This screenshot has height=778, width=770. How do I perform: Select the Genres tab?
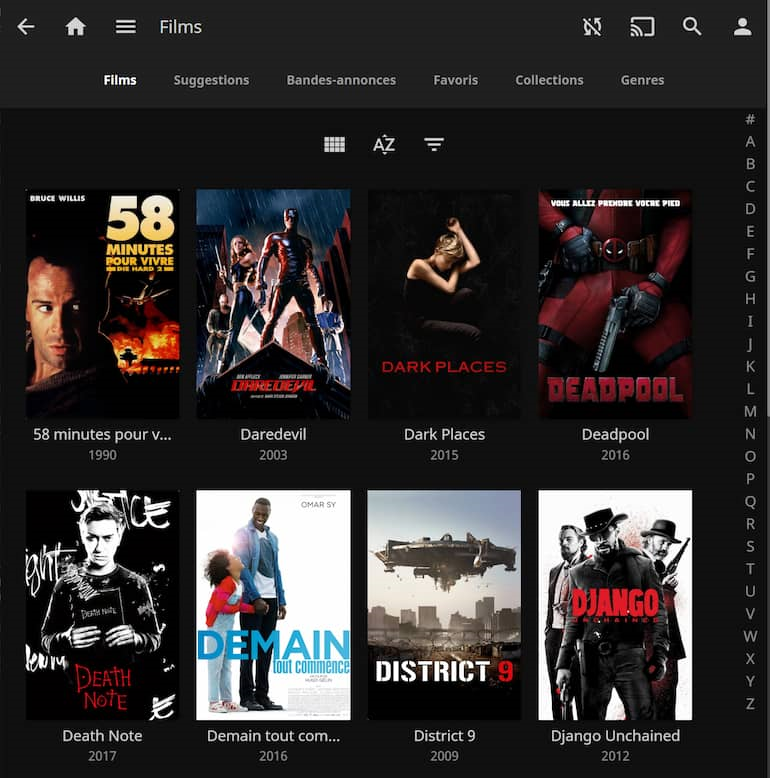pos(642,80)
